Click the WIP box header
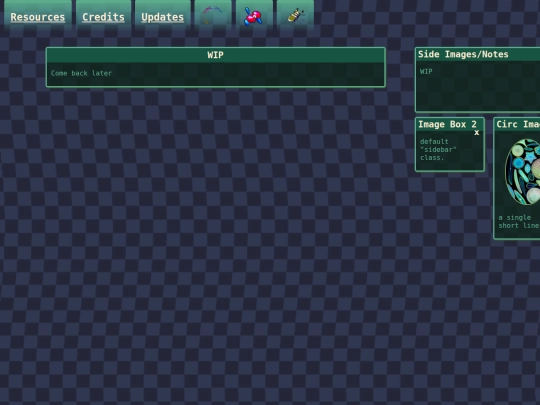The image size is (540, 405). tap(216, 55)
